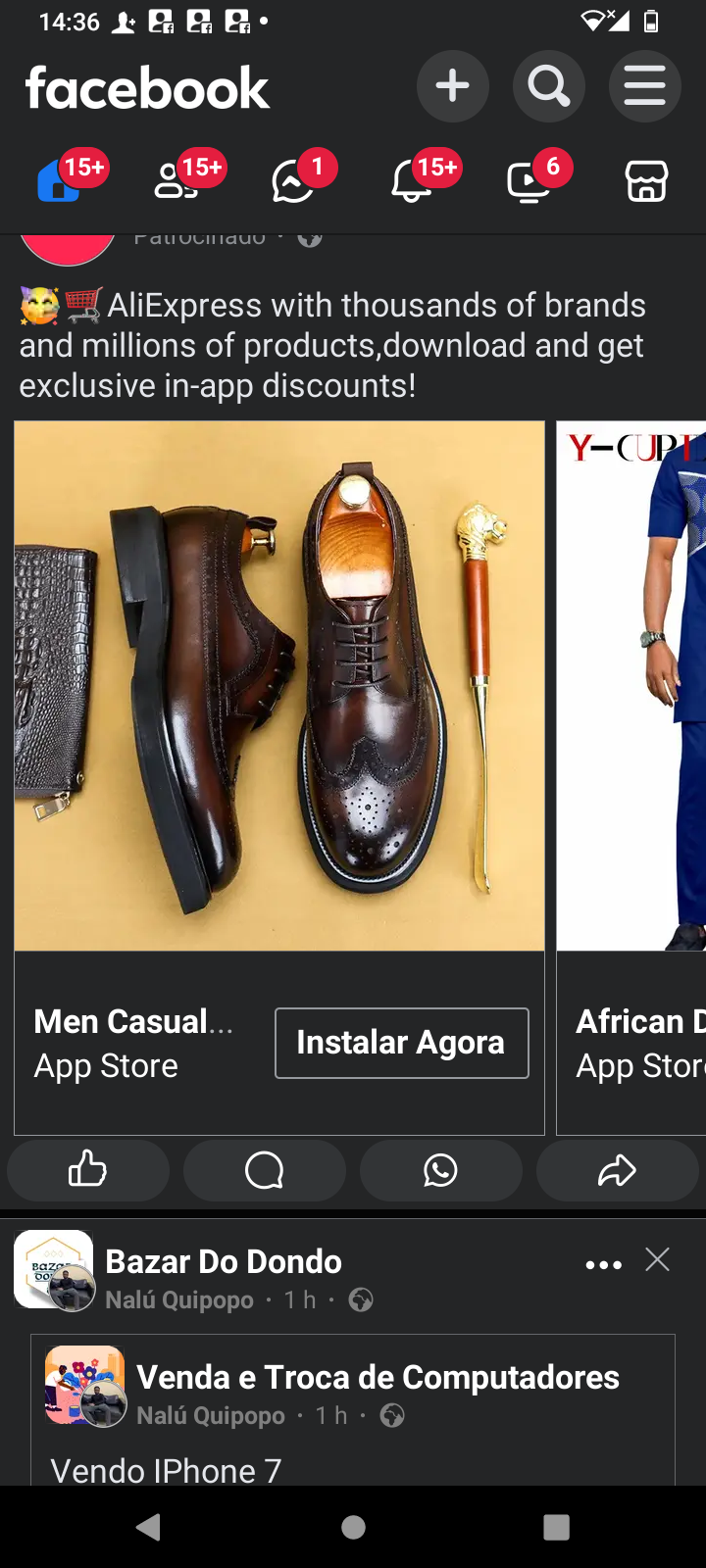Tap the share arrow icon
The width and height of the screenshot is (706, 1568).
[x=618, y=1170]
